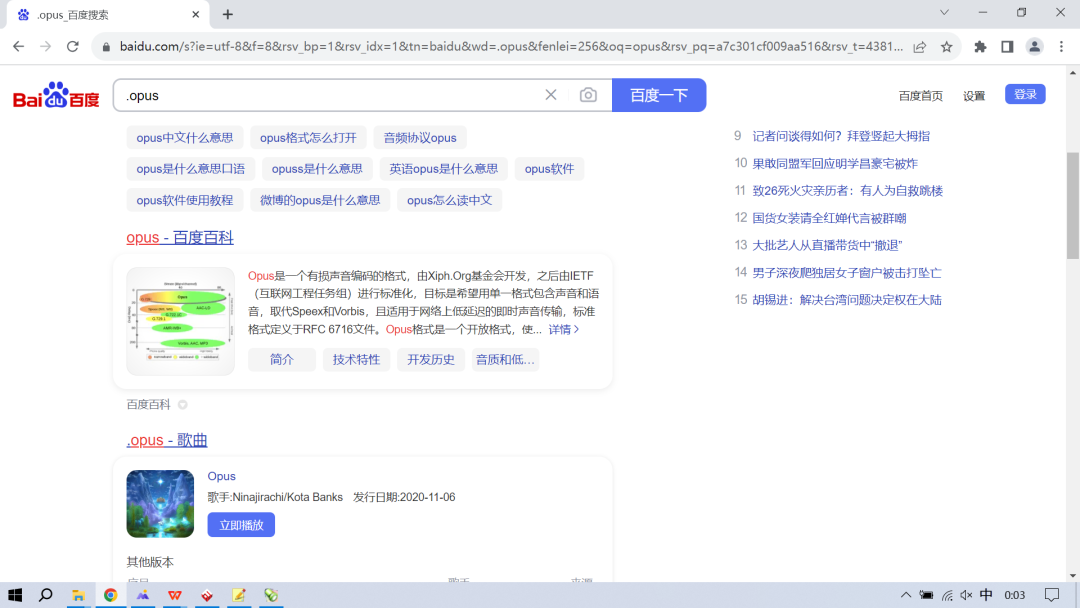This screenshot has height=608, width=1080.
Task: Click the share page icon in address bar
Action: (x=920, y=47)
